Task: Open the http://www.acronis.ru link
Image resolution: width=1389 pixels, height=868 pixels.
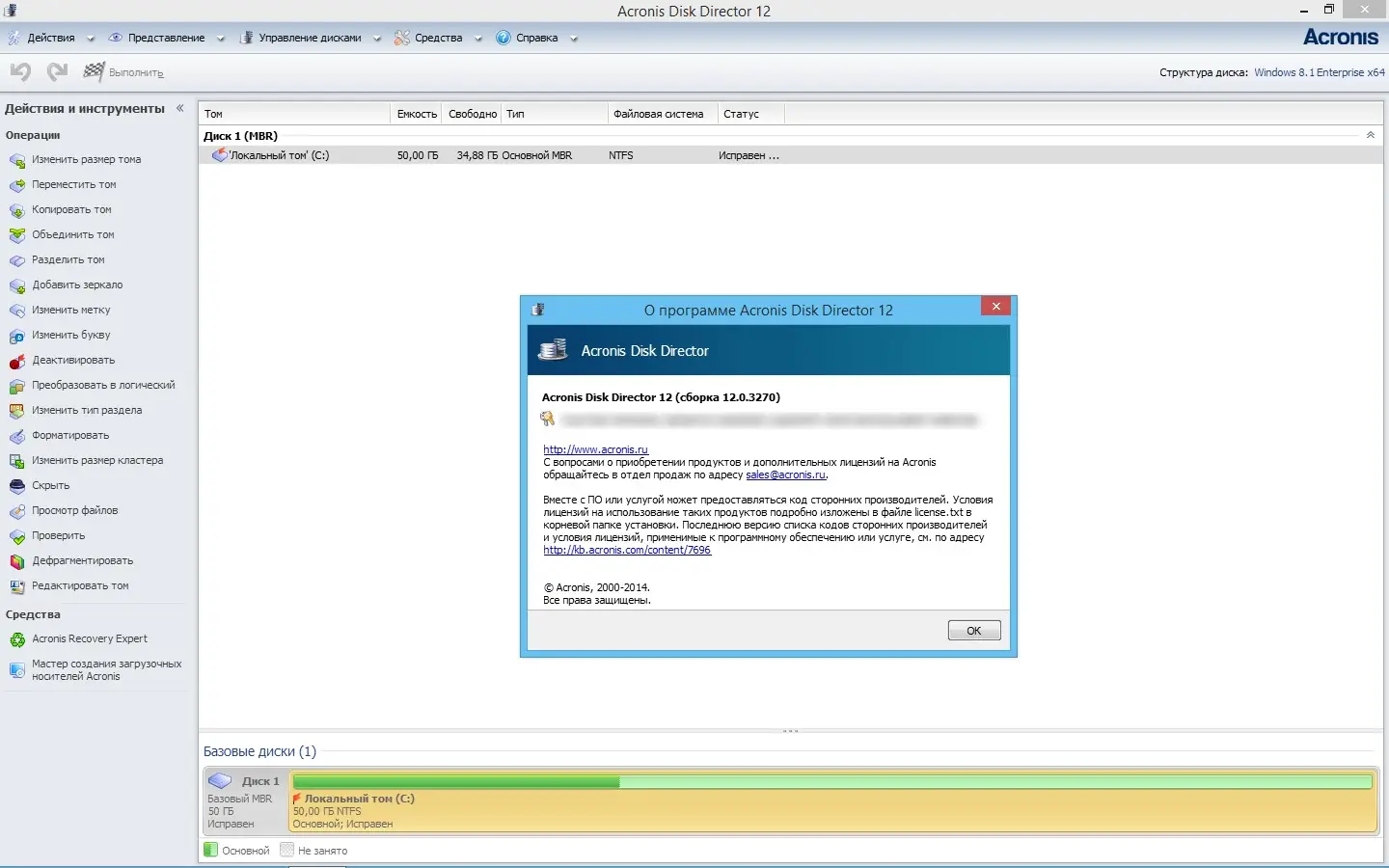Action: coord(595,449)
